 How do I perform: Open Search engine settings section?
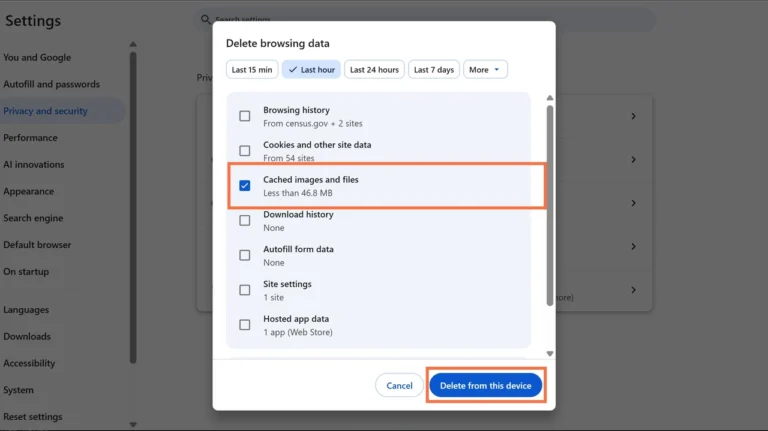[33, 218]
